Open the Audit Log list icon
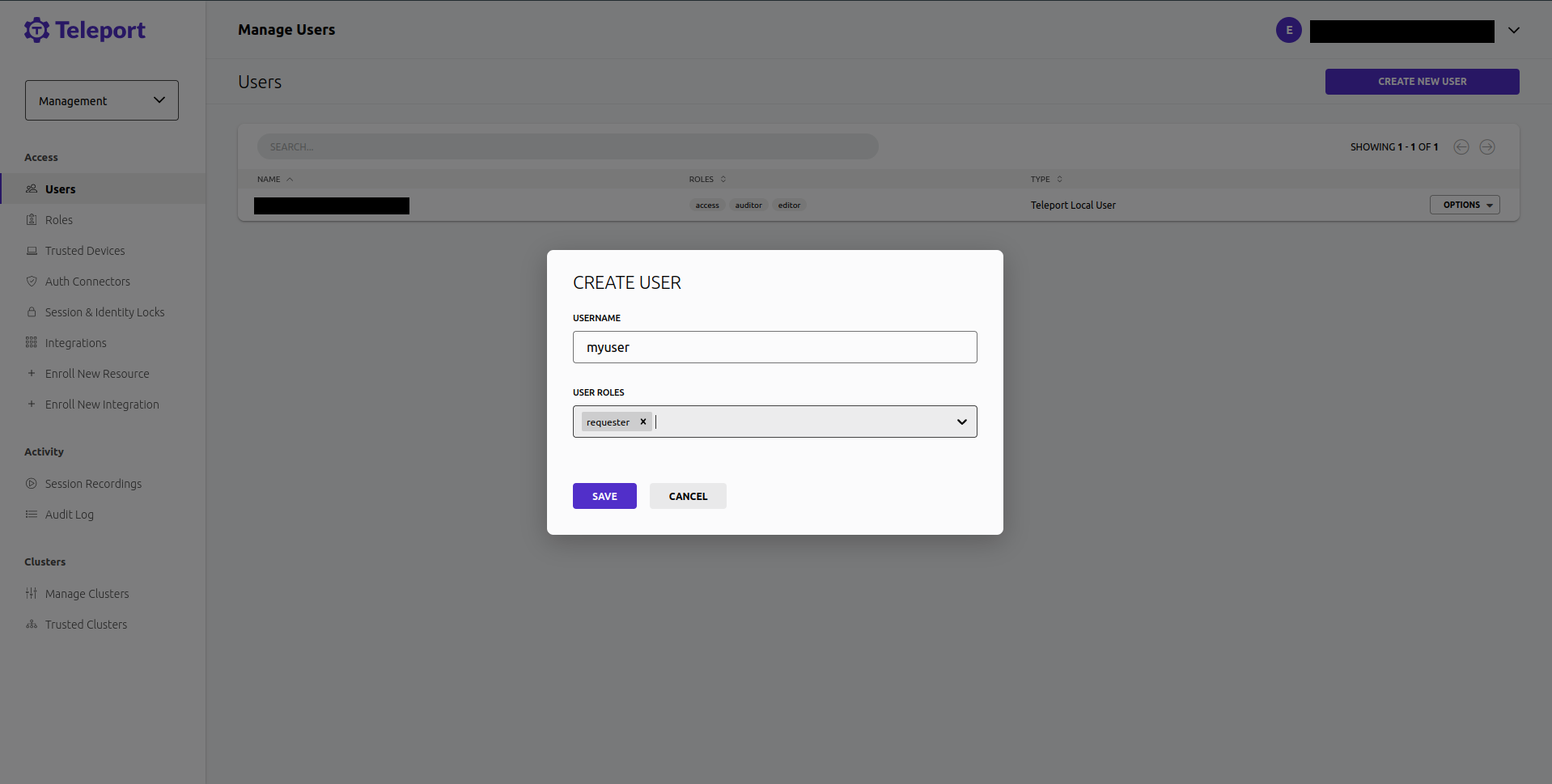 pos(32,514)
